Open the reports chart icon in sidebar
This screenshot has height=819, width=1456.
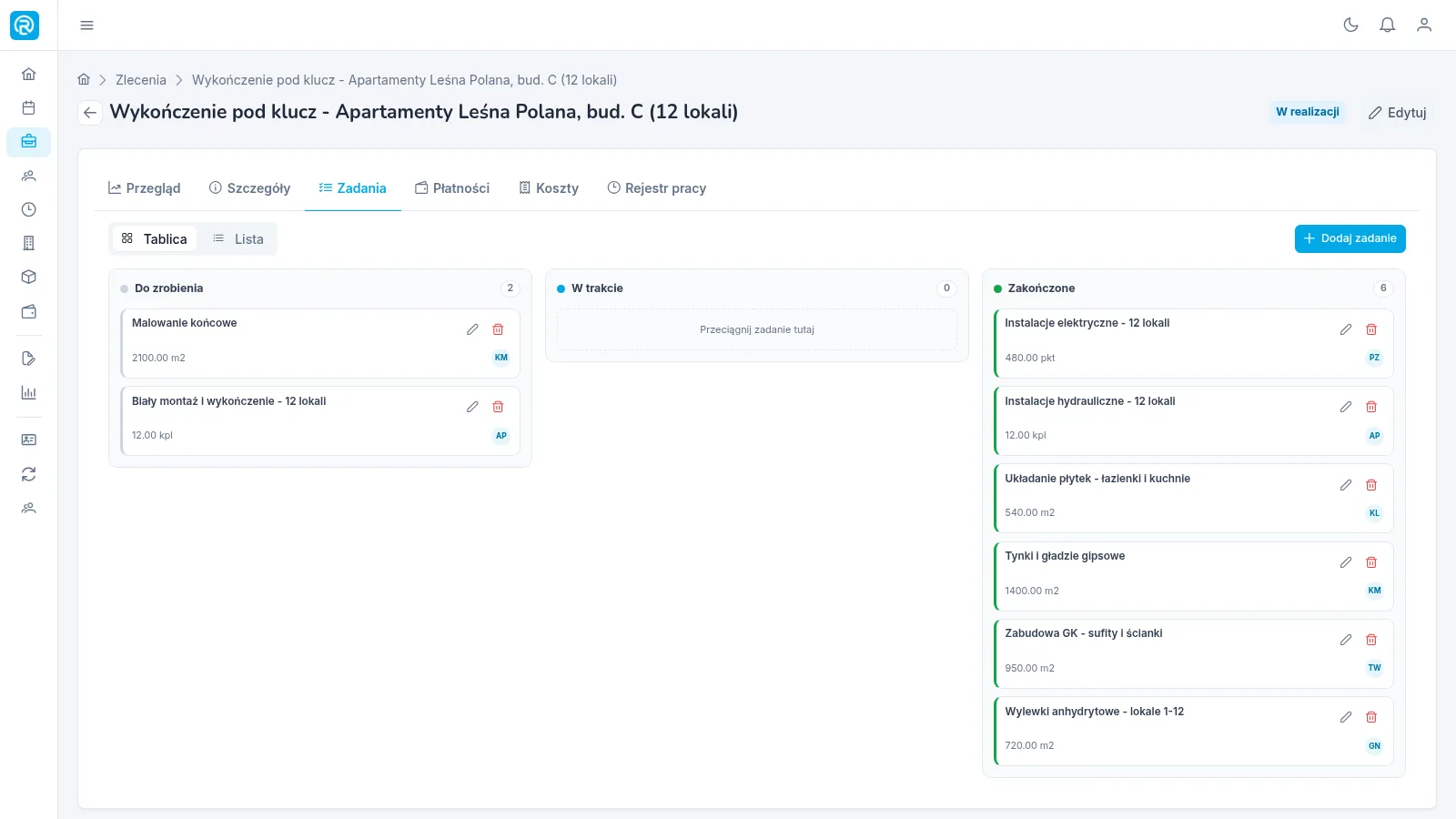(x=28, y=393)
